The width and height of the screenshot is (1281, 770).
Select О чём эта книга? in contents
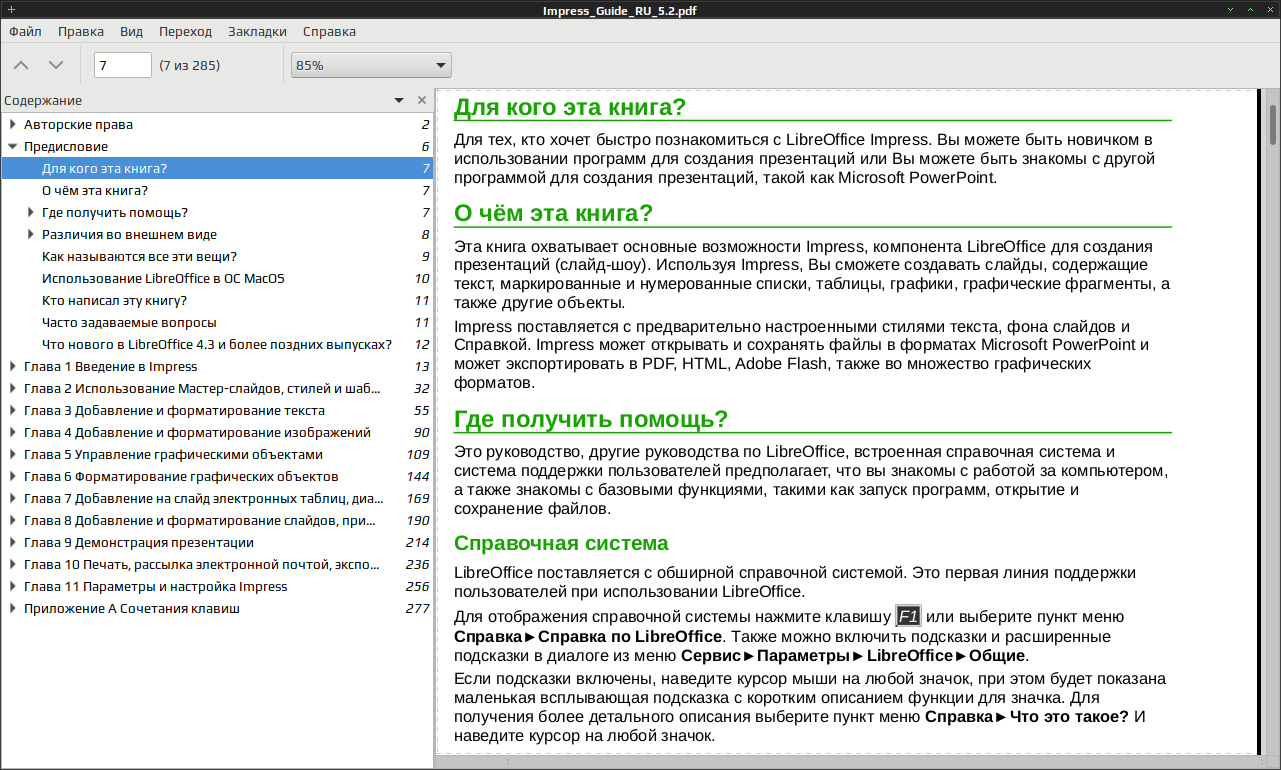click(217, 190)
